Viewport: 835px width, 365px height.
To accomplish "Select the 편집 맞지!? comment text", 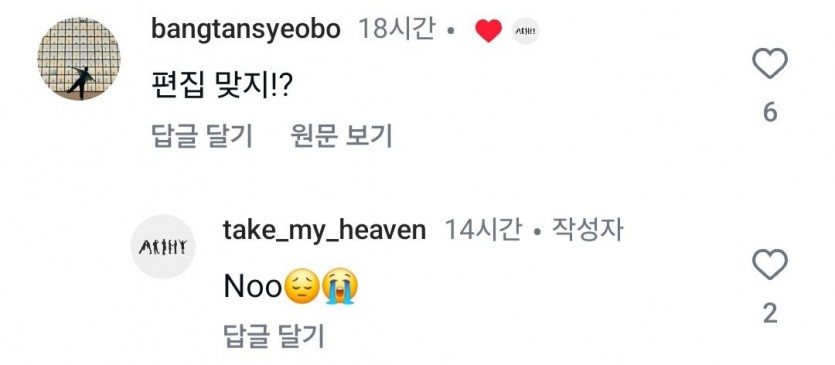I will (220, 85).
